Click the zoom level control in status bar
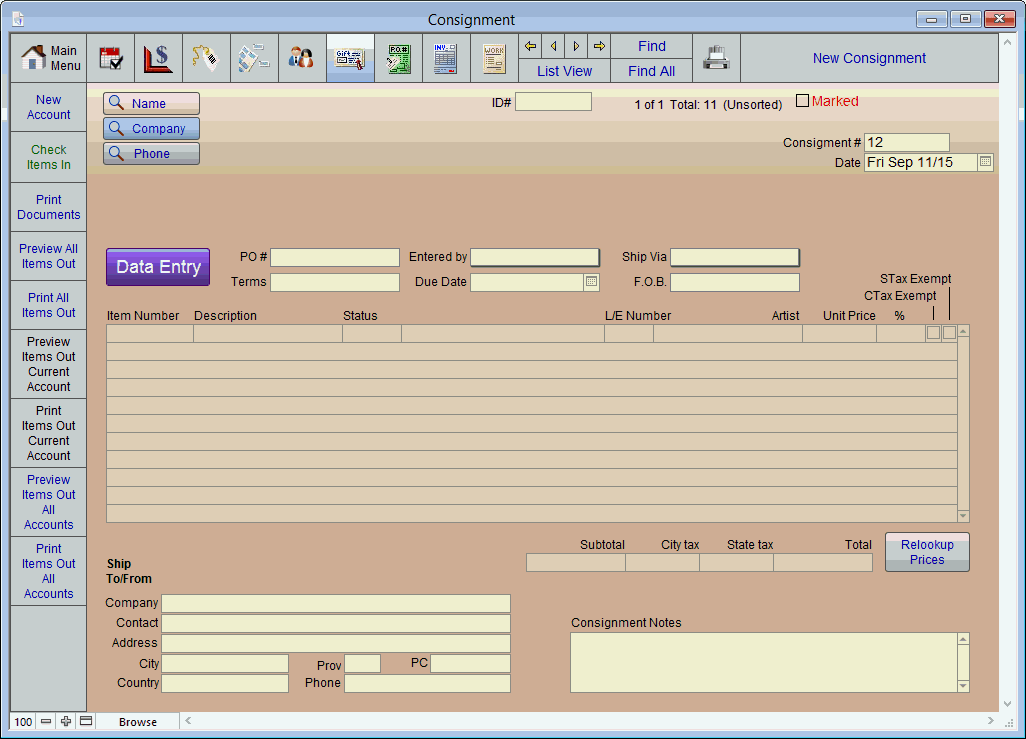1026x739 pixels. point(22,721)
